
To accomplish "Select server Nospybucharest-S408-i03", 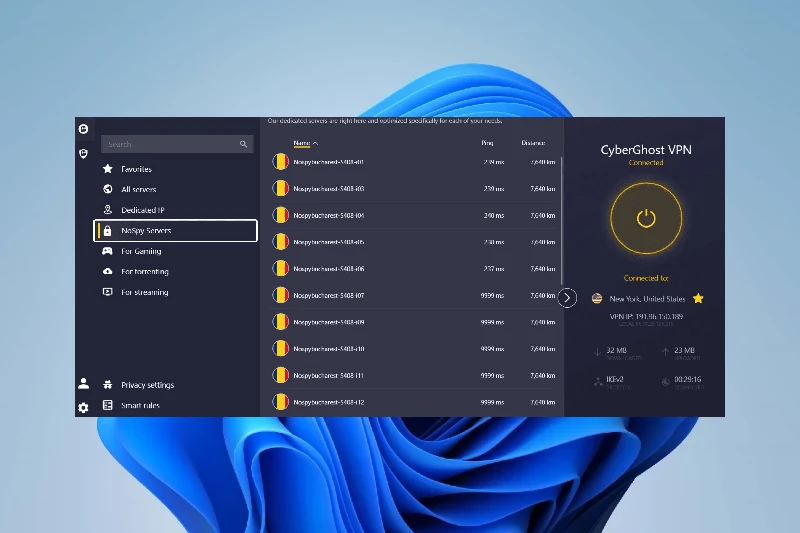I will click(x=413, y=189).
